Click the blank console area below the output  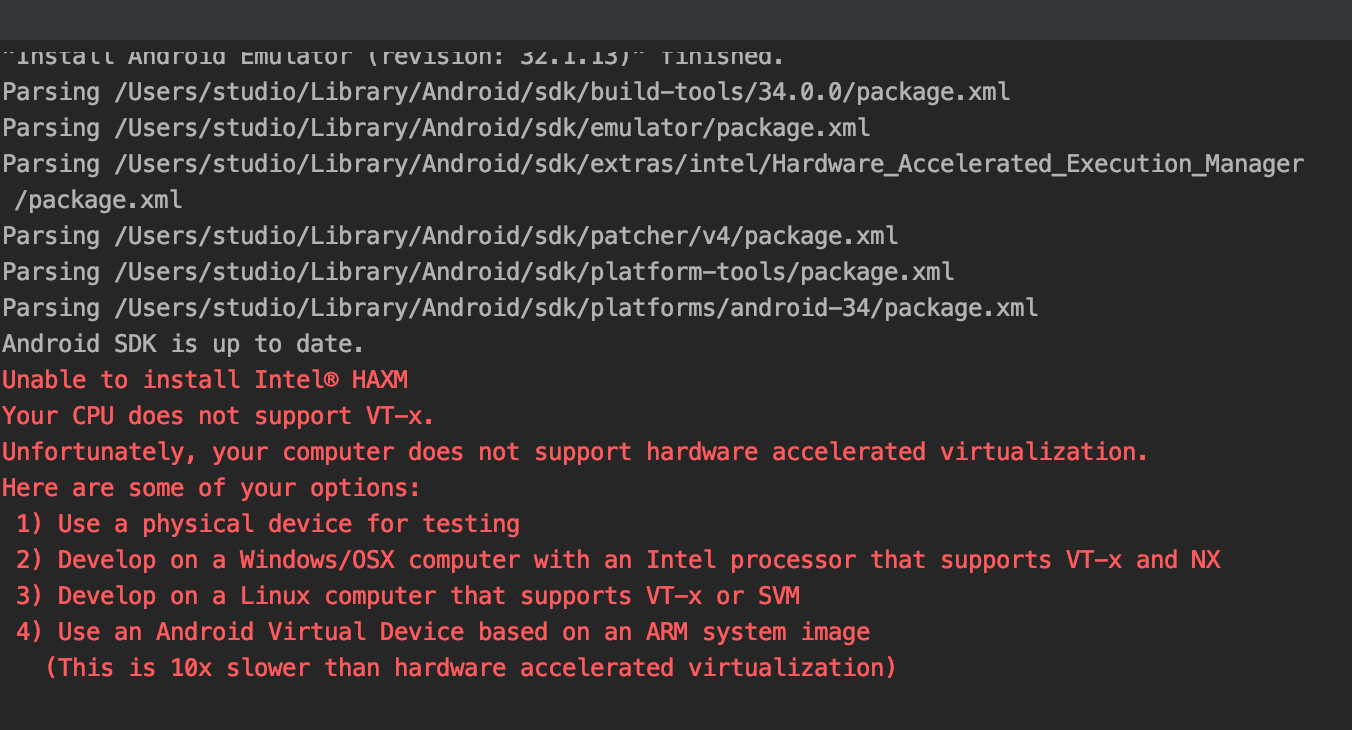pos(676,705)
